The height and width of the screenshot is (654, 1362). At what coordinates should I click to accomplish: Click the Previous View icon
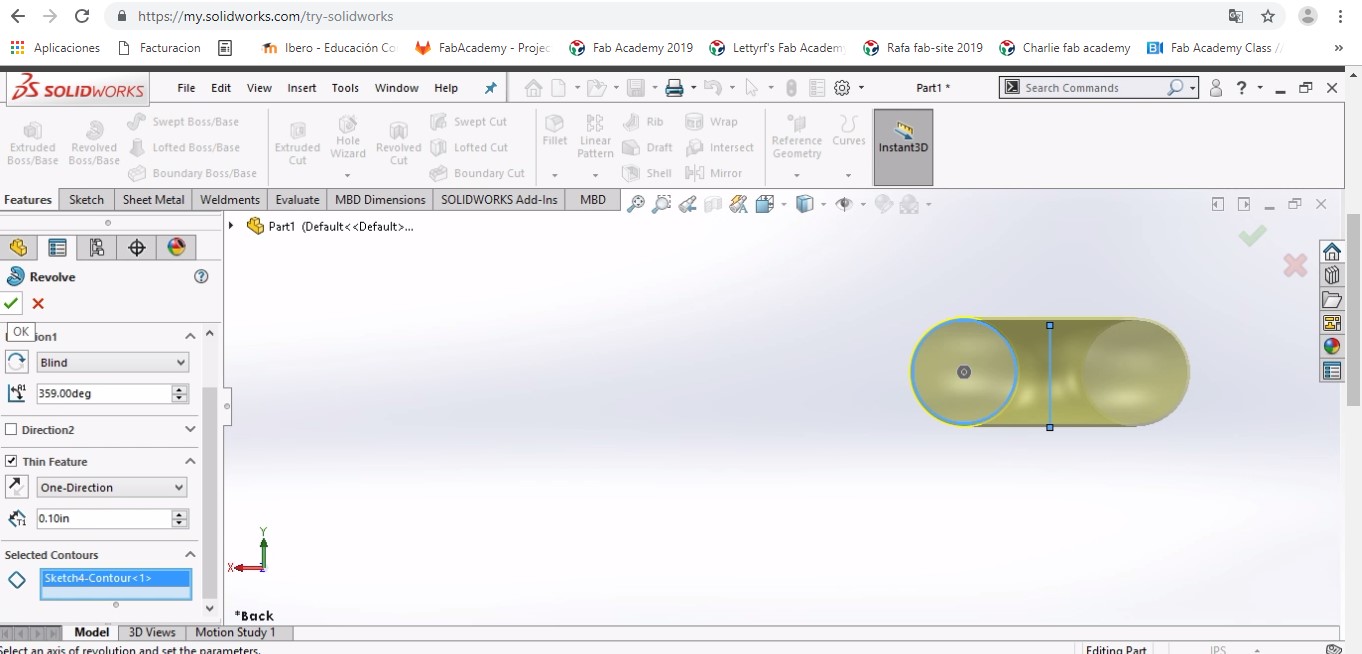click(687, 204)
